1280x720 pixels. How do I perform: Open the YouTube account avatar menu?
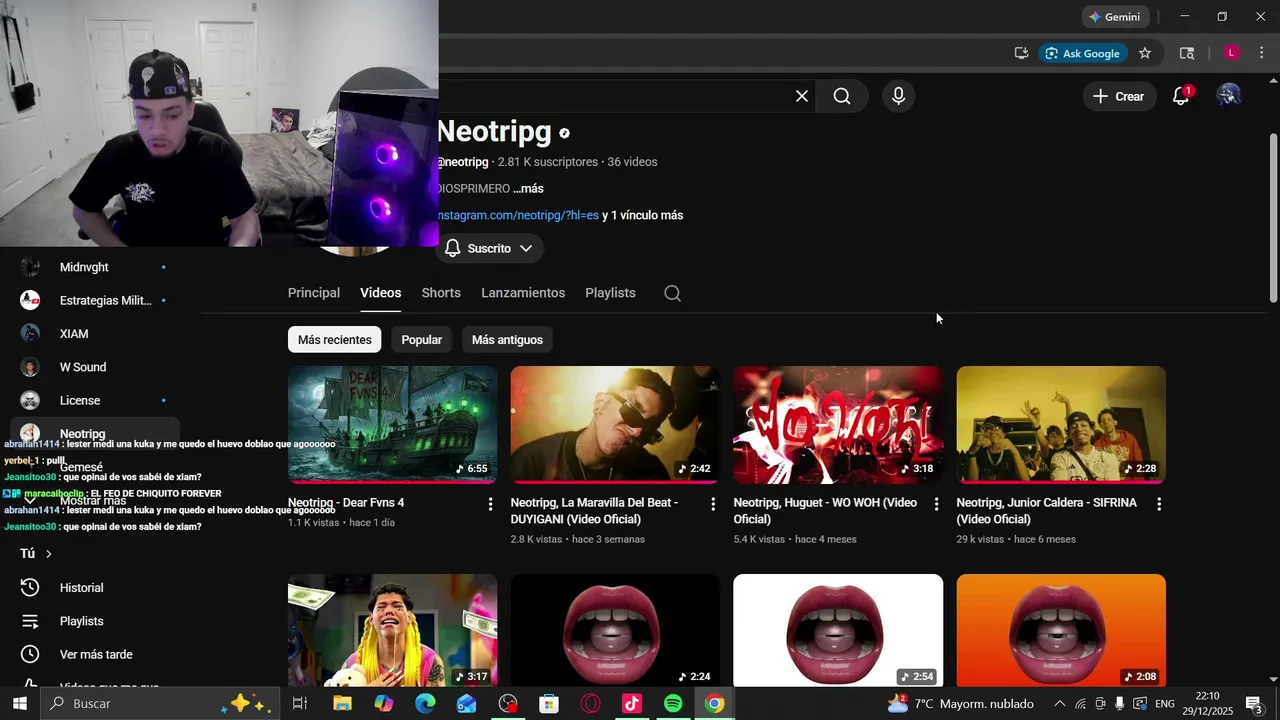1229,96
